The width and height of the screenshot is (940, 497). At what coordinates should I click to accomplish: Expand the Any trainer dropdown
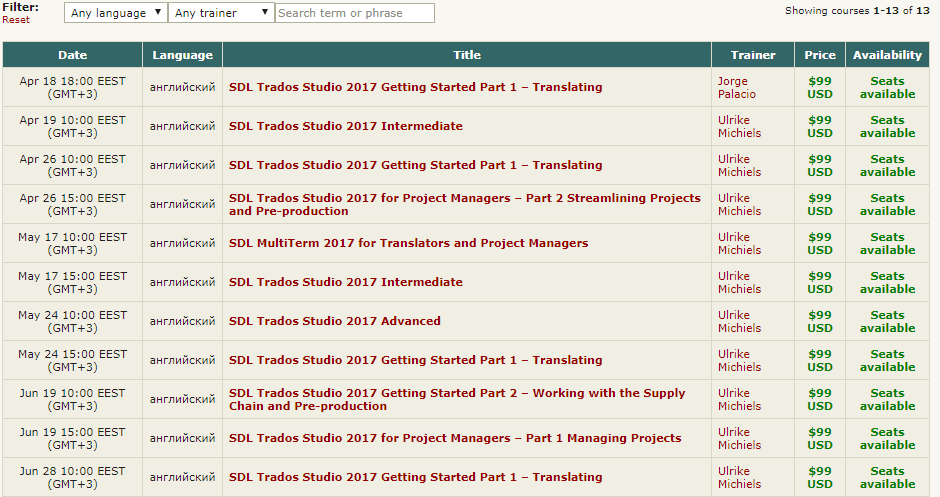(x=221, y=13)
